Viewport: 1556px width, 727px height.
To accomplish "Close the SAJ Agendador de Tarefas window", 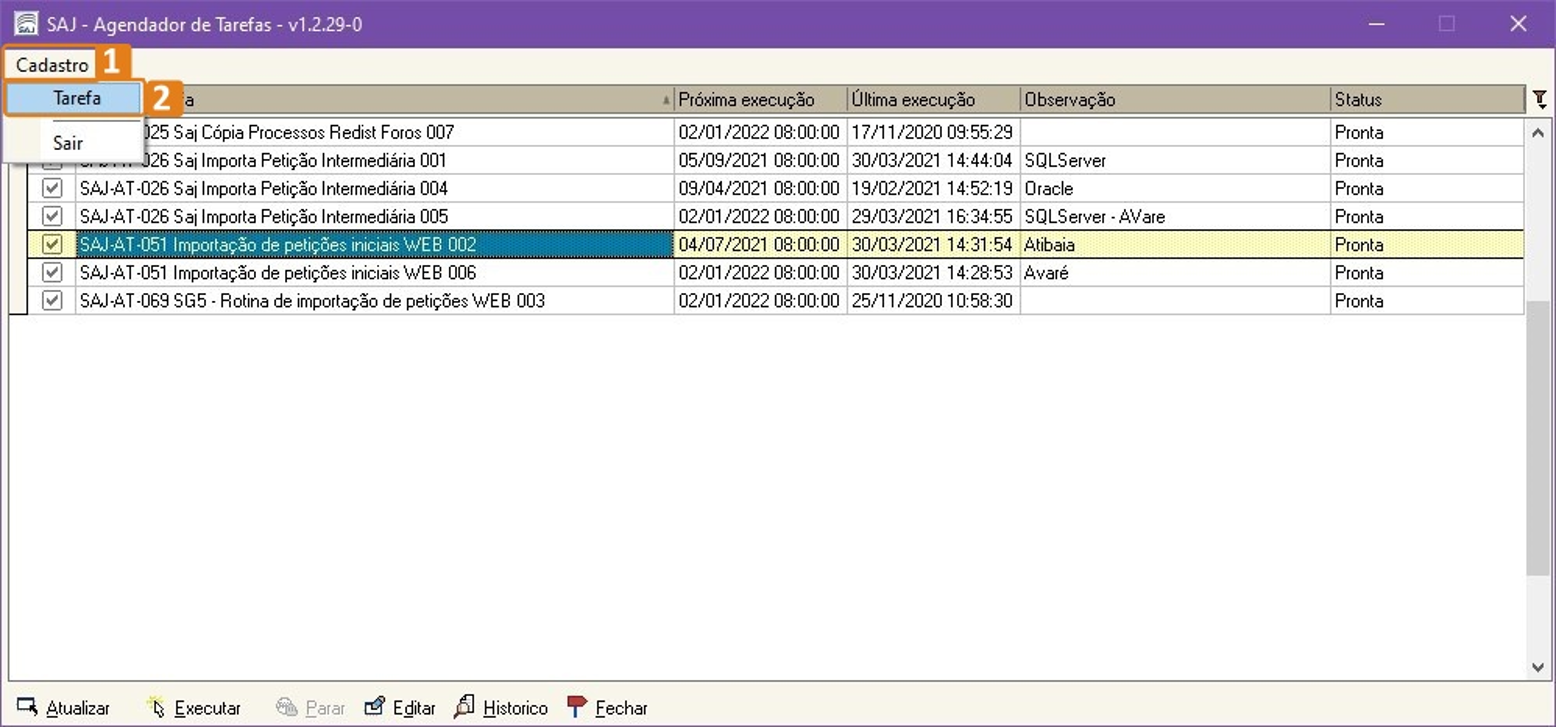I will coord(1518,24).
